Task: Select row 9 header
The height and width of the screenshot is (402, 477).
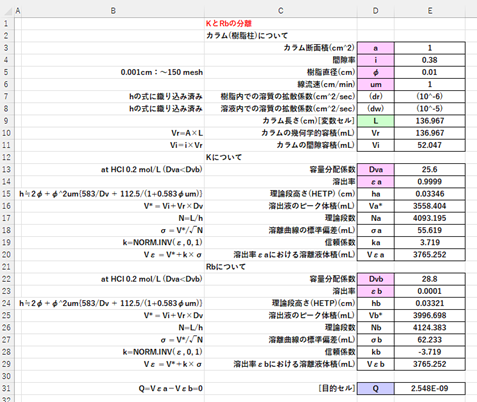Action: 7,121
